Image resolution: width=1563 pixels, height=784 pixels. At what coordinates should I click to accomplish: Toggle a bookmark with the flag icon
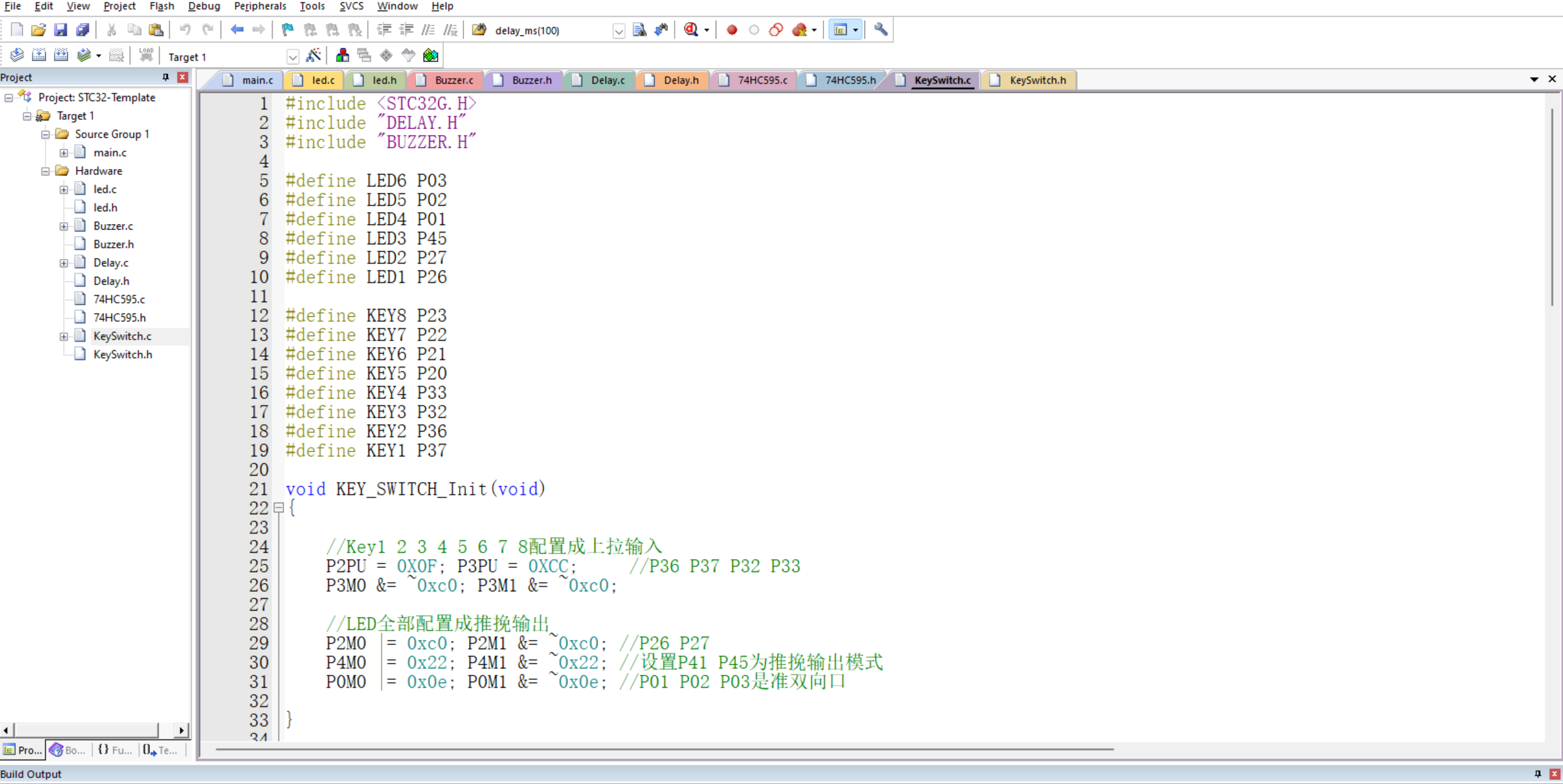click(287, 30)
